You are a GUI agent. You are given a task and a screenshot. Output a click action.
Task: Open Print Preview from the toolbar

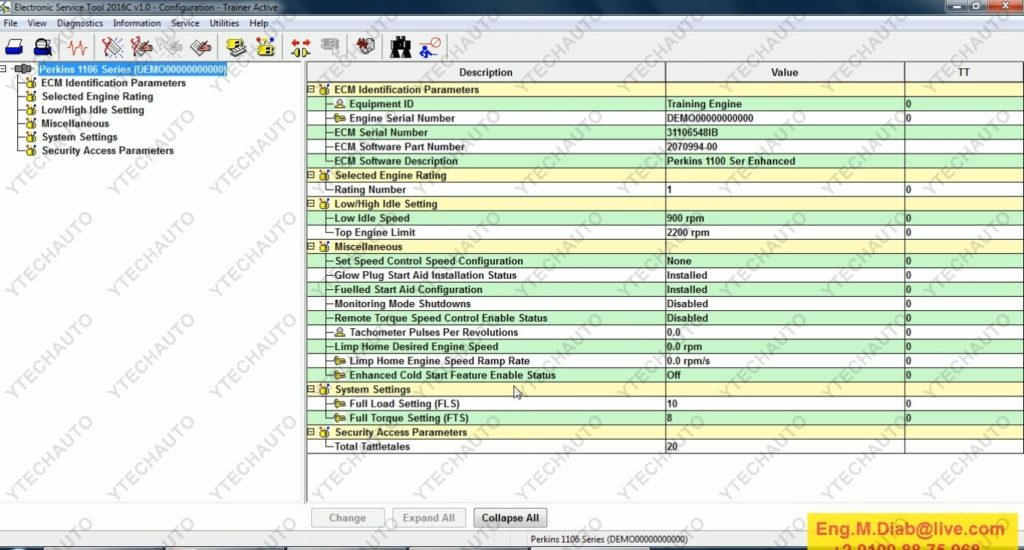click(43, 46)
